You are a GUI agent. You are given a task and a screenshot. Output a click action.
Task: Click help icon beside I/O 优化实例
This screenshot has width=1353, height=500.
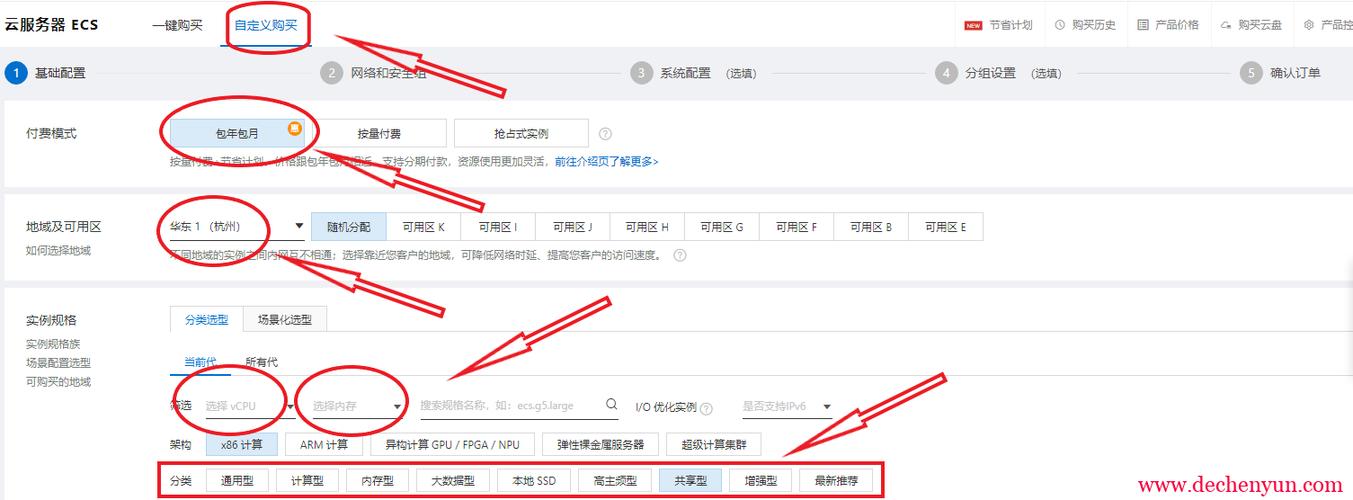pyautogui.click(x=707, y=408)
